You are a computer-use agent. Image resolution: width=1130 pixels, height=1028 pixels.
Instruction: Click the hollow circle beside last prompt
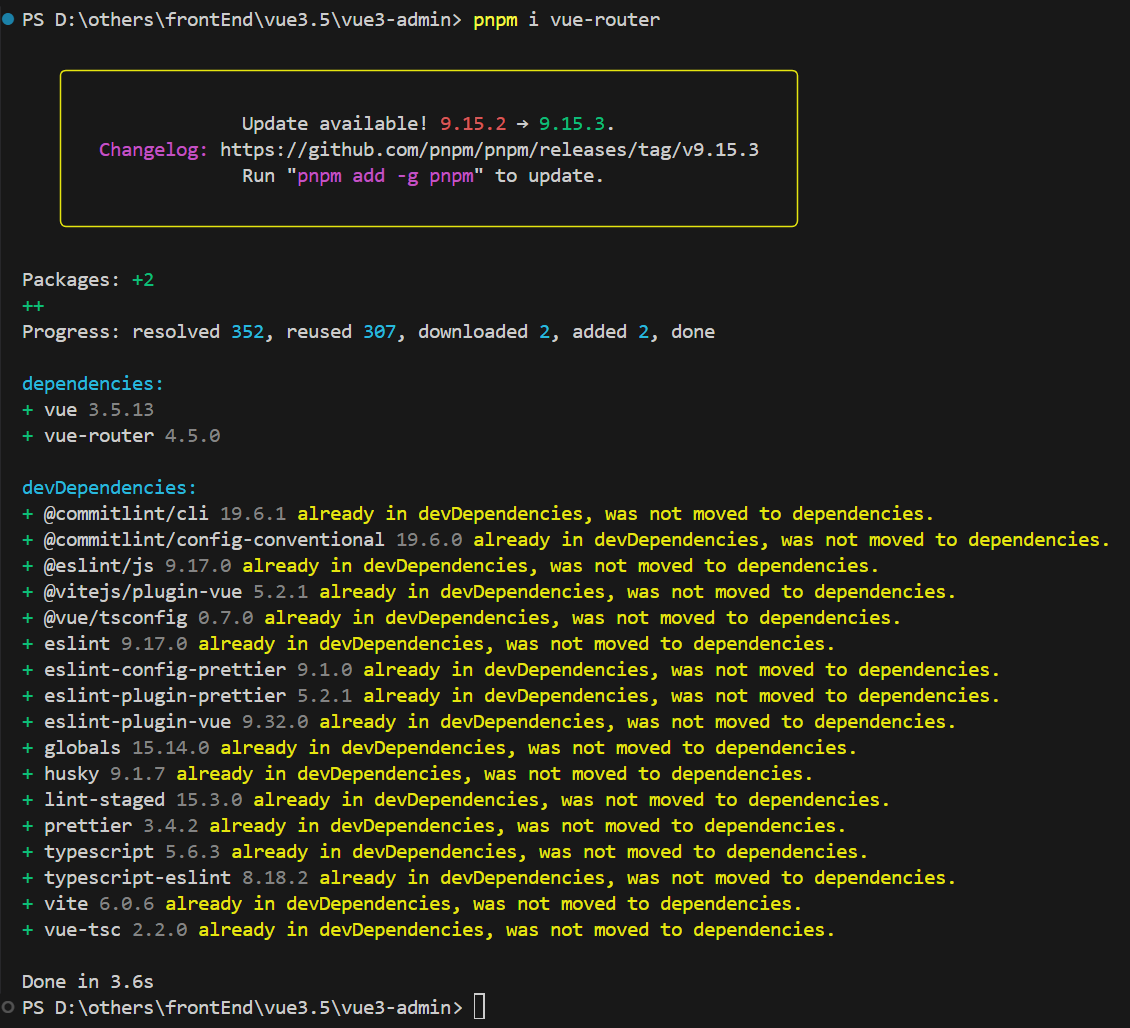9,1007
